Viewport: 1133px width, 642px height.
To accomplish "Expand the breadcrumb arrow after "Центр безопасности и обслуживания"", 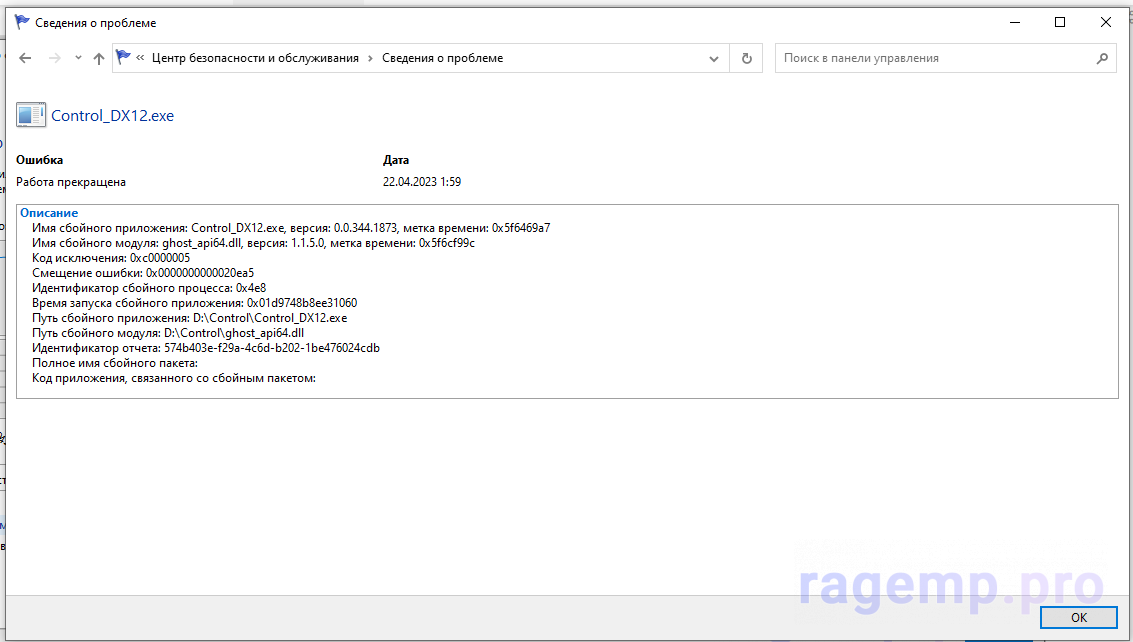I will [371, 58].
